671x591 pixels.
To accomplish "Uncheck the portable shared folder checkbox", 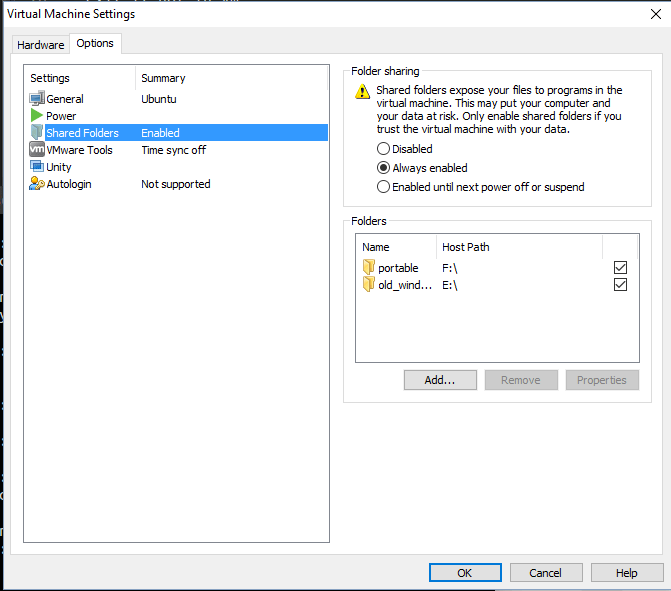I will coord(621,267).
